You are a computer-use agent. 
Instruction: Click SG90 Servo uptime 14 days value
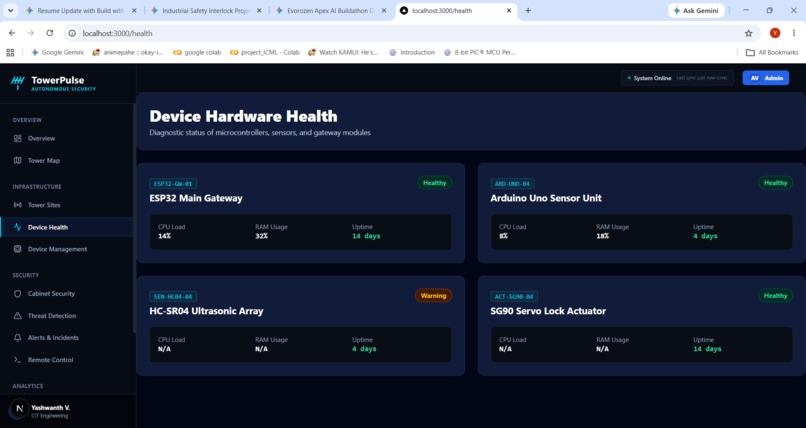(x=707, y=349)
